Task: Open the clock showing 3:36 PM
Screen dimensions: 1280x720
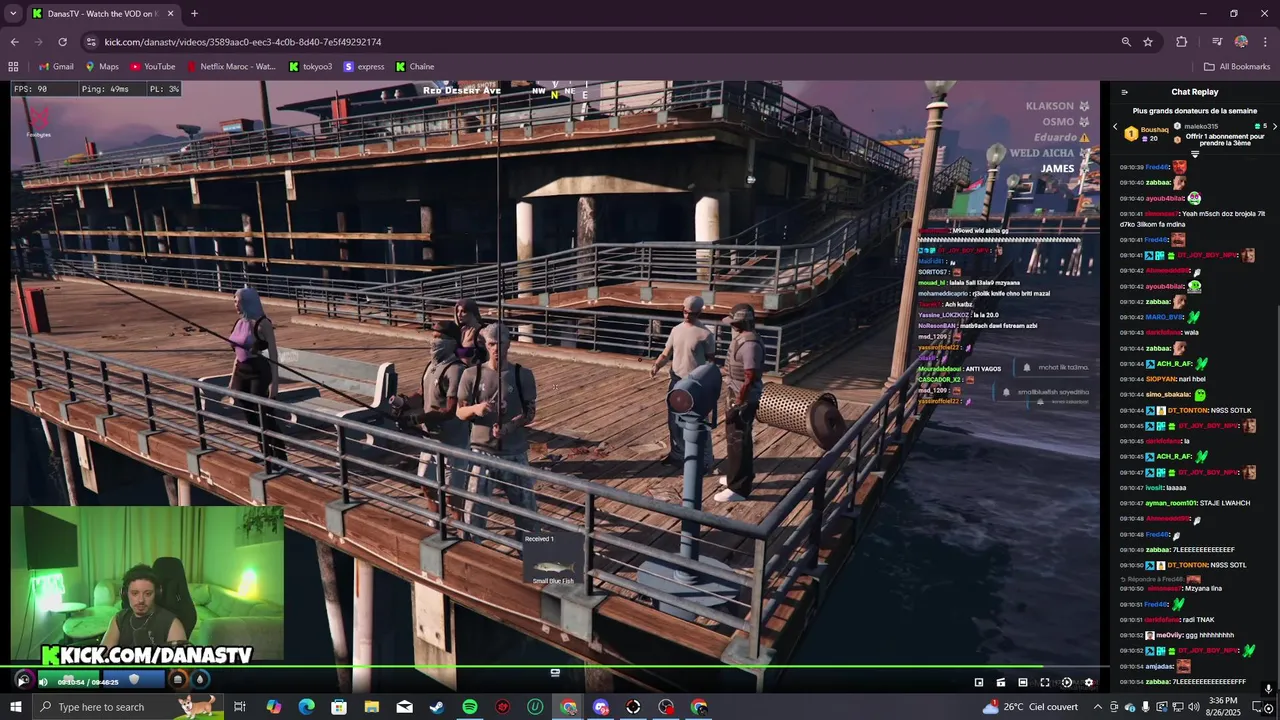Action: [x=1223, y=707]
